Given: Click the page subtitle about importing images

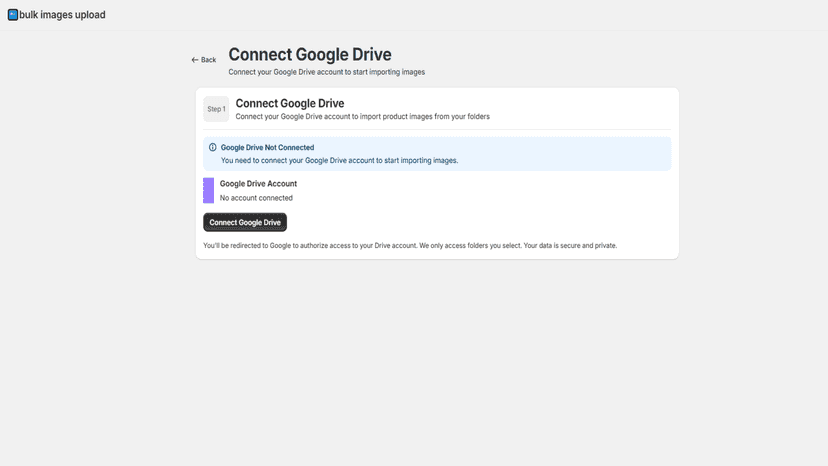Looking at the screenshot, I should point(326,72).
